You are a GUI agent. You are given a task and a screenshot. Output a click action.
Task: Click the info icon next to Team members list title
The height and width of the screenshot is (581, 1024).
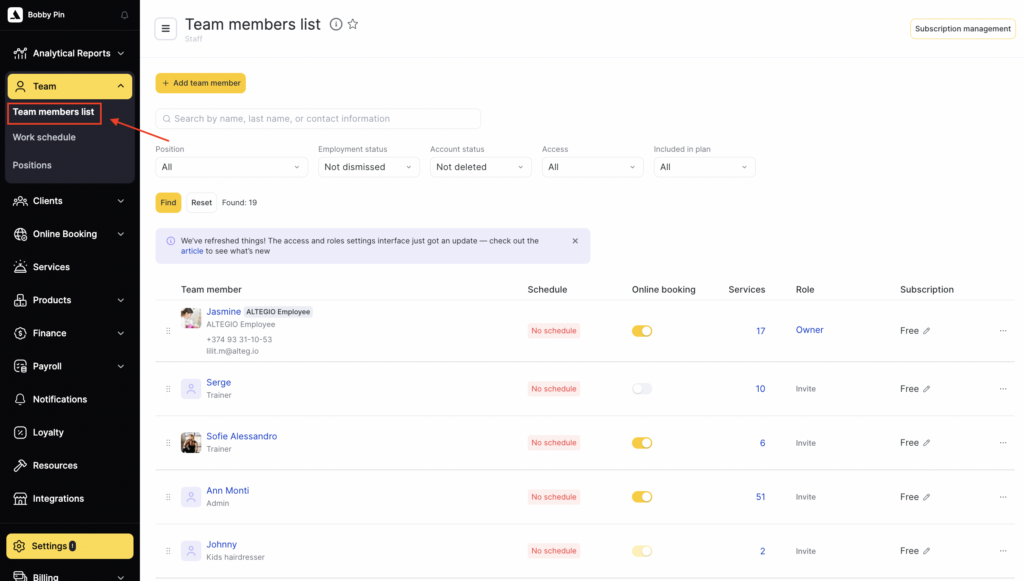coord(336,25)
